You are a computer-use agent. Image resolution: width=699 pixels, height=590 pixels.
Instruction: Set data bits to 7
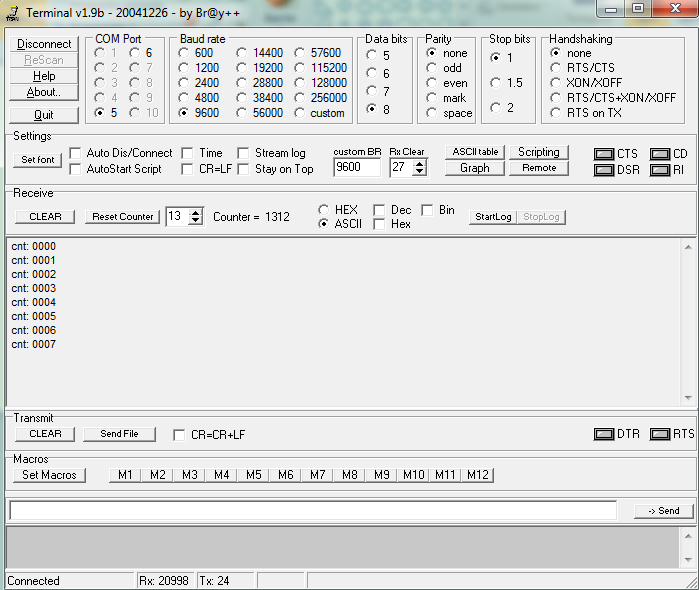(x=372, y=91)
